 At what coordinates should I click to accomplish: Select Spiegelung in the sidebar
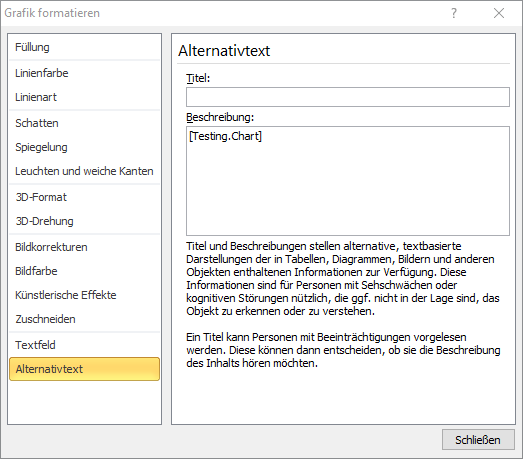click(x=84, y=147)
